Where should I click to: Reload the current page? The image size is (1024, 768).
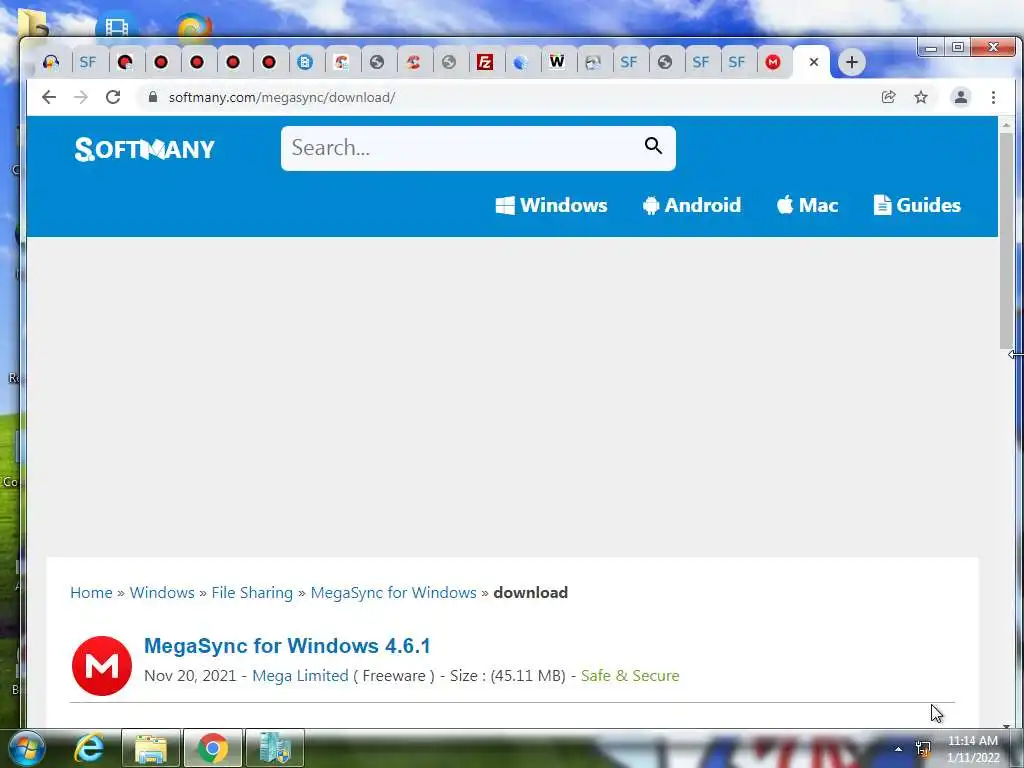pos(113,97)
